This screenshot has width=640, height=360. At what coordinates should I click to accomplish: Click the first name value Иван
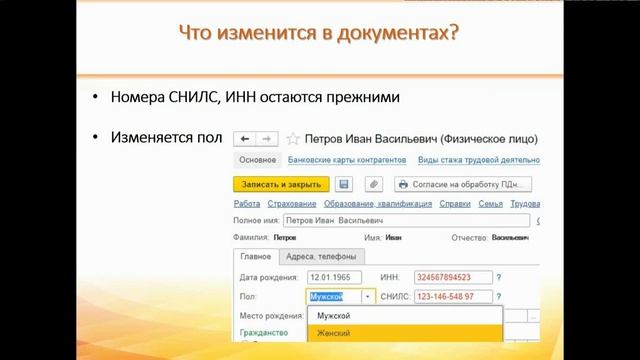click(393, 238)
